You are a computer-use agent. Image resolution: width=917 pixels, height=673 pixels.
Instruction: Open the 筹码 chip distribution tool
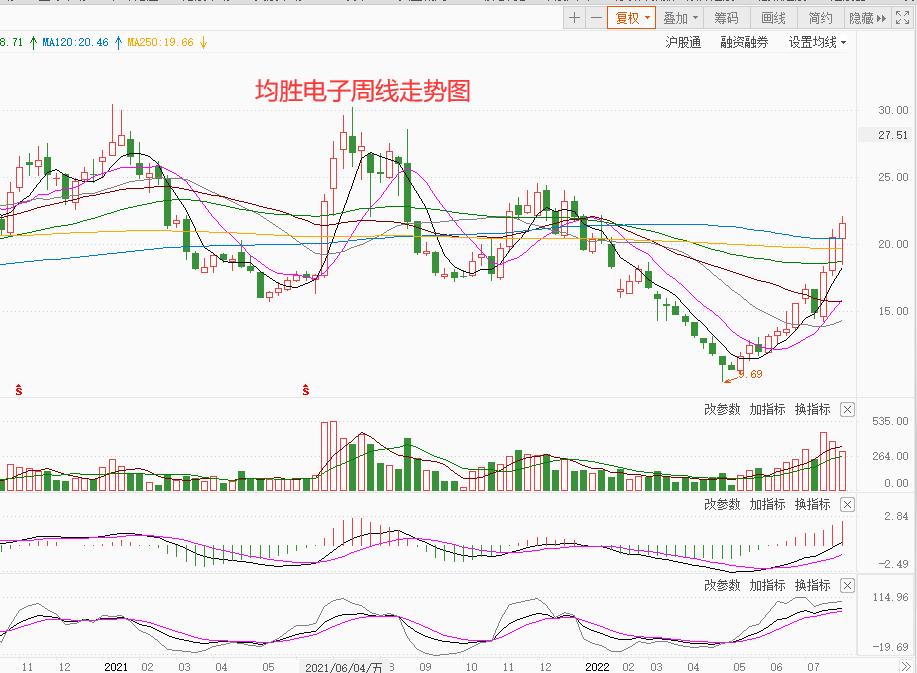726,17
